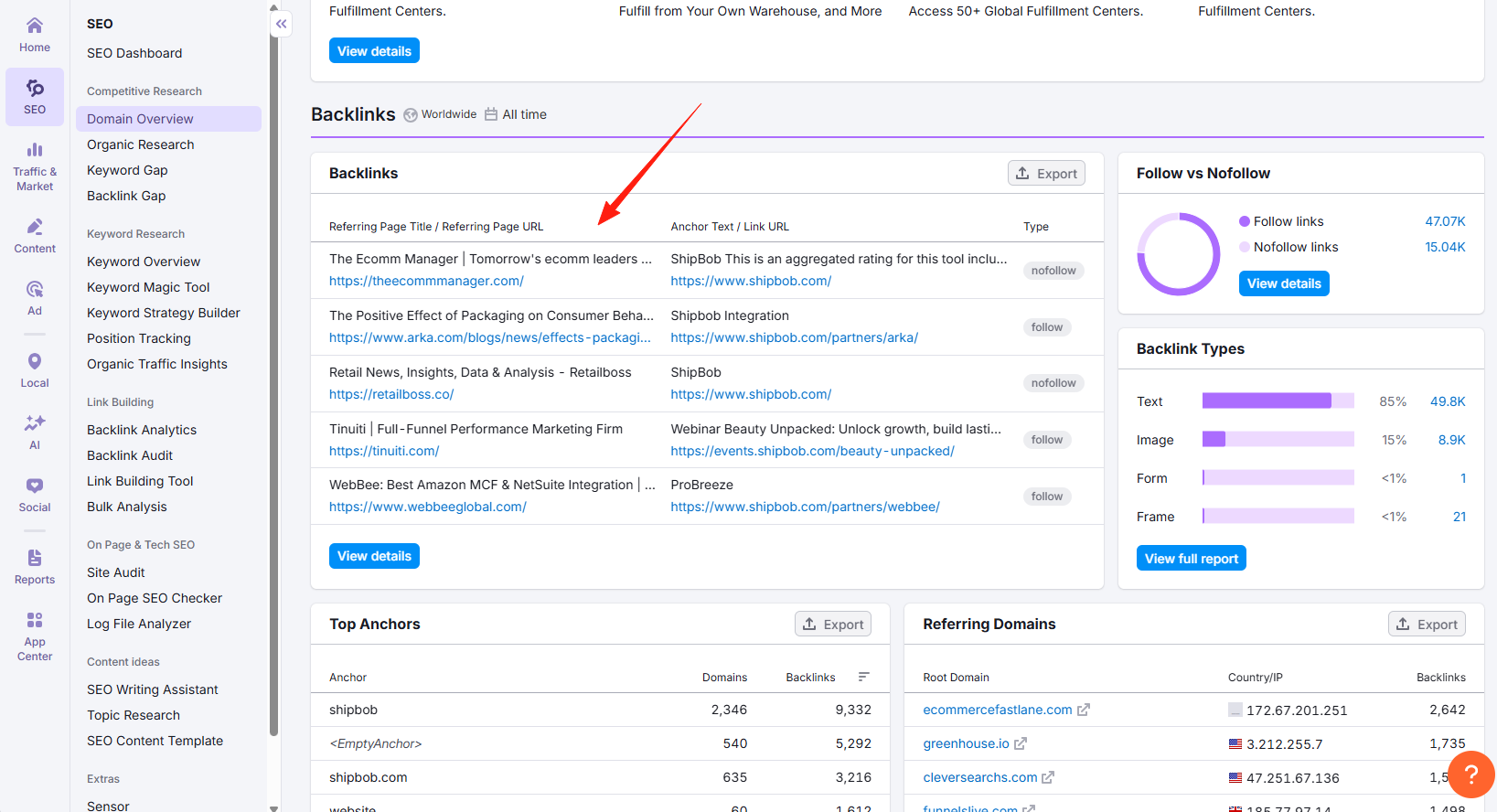The height and width of the screenshot is (812, 1497).
Task: Open tinuiti.com referring URL
Action: pos(384,451)
